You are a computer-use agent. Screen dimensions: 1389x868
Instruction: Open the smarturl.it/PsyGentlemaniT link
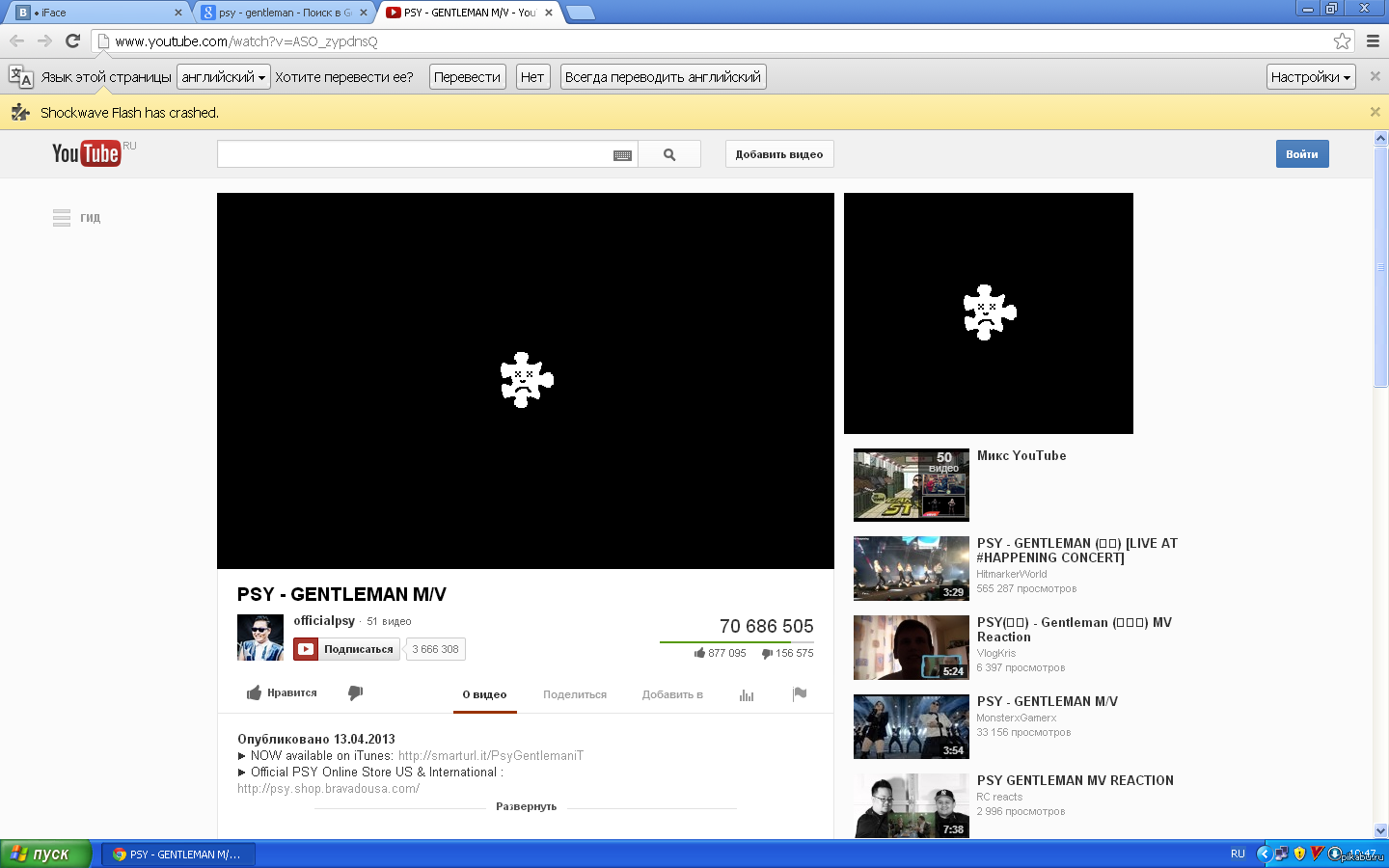(x=491, y=756)
